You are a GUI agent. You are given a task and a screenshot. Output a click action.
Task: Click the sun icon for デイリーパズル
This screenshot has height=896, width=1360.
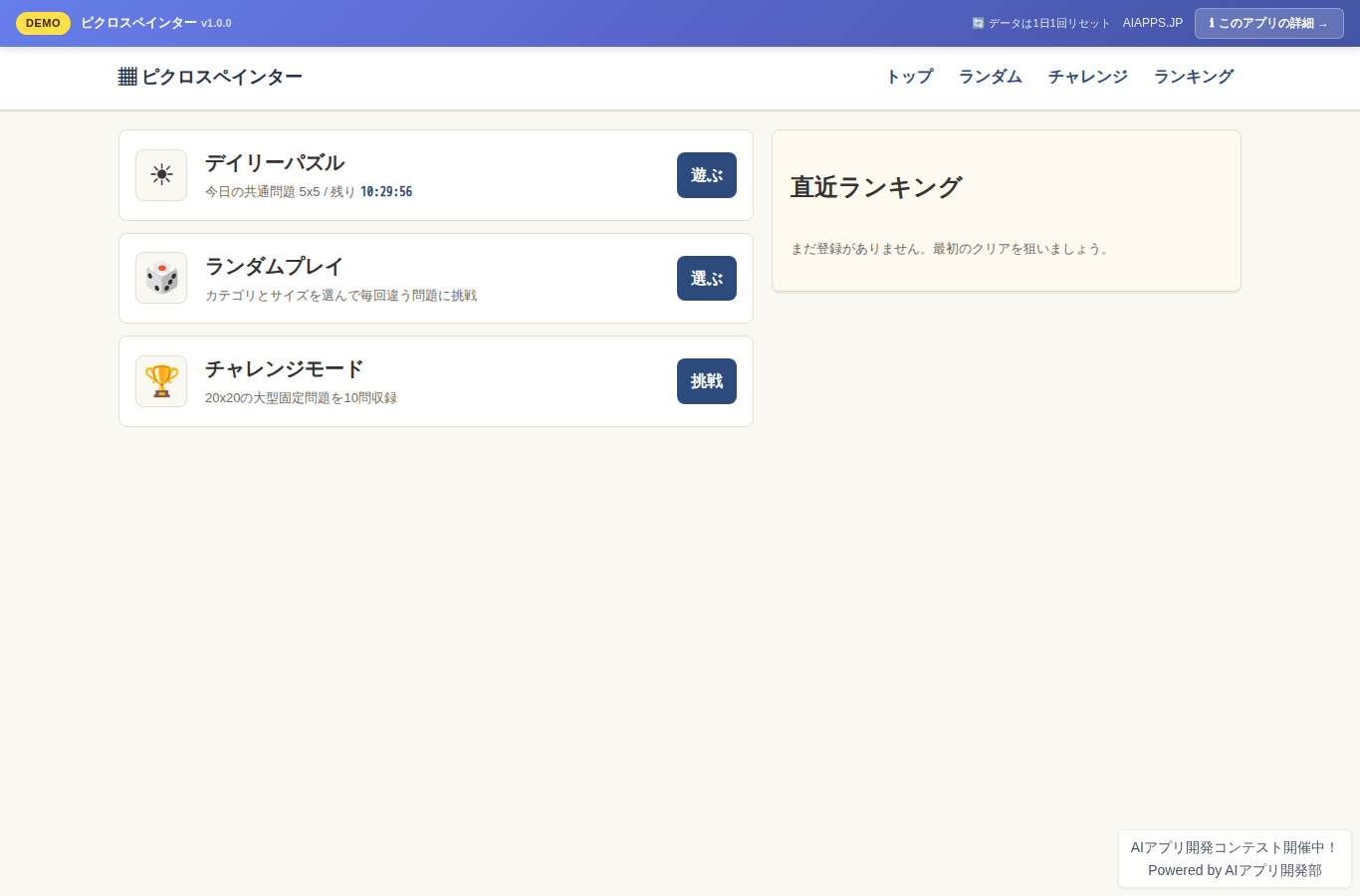(x=161, y=175)
